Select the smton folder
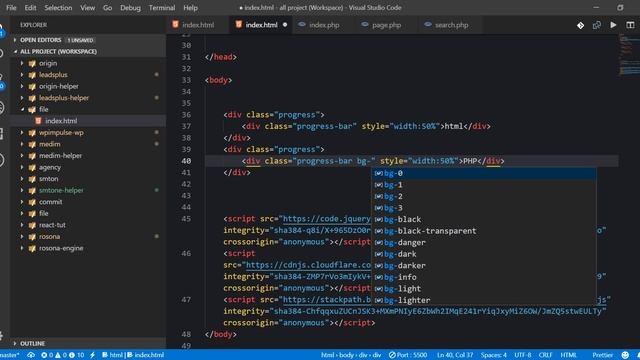Screen dimensions: 640x360 88,179
